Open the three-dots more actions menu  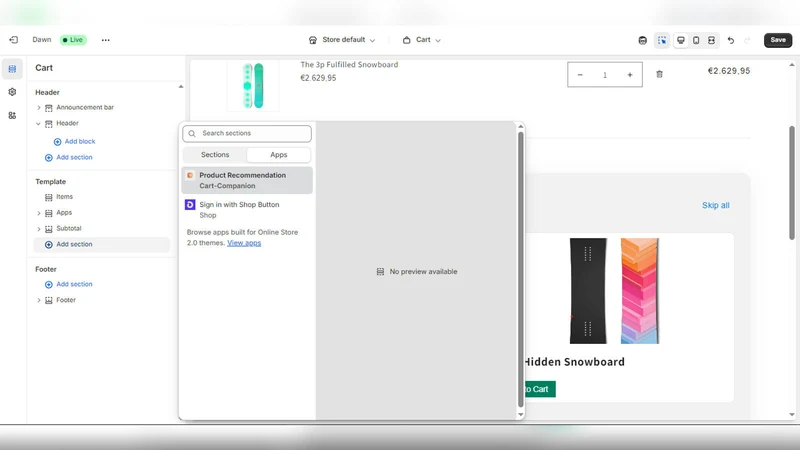(106, 40)
